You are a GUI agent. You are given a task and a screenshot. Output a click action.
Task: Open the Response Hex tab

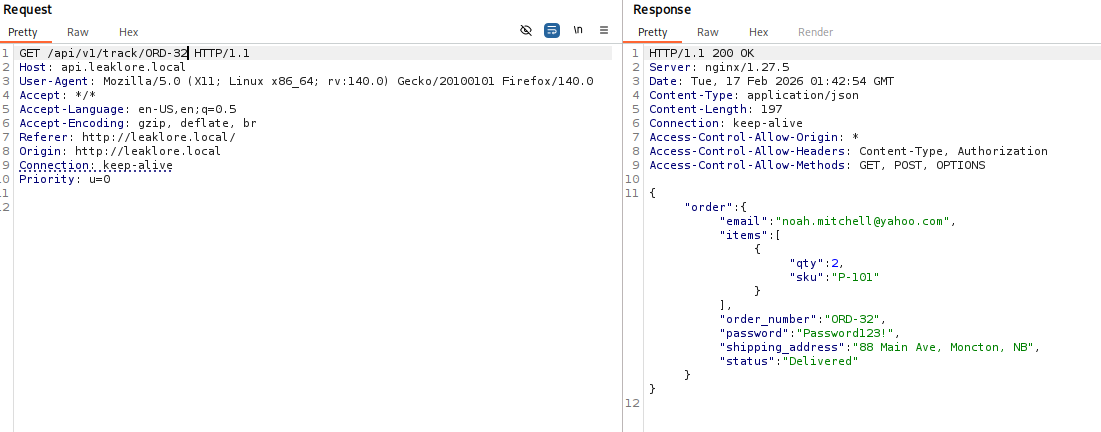click(759, 32)
